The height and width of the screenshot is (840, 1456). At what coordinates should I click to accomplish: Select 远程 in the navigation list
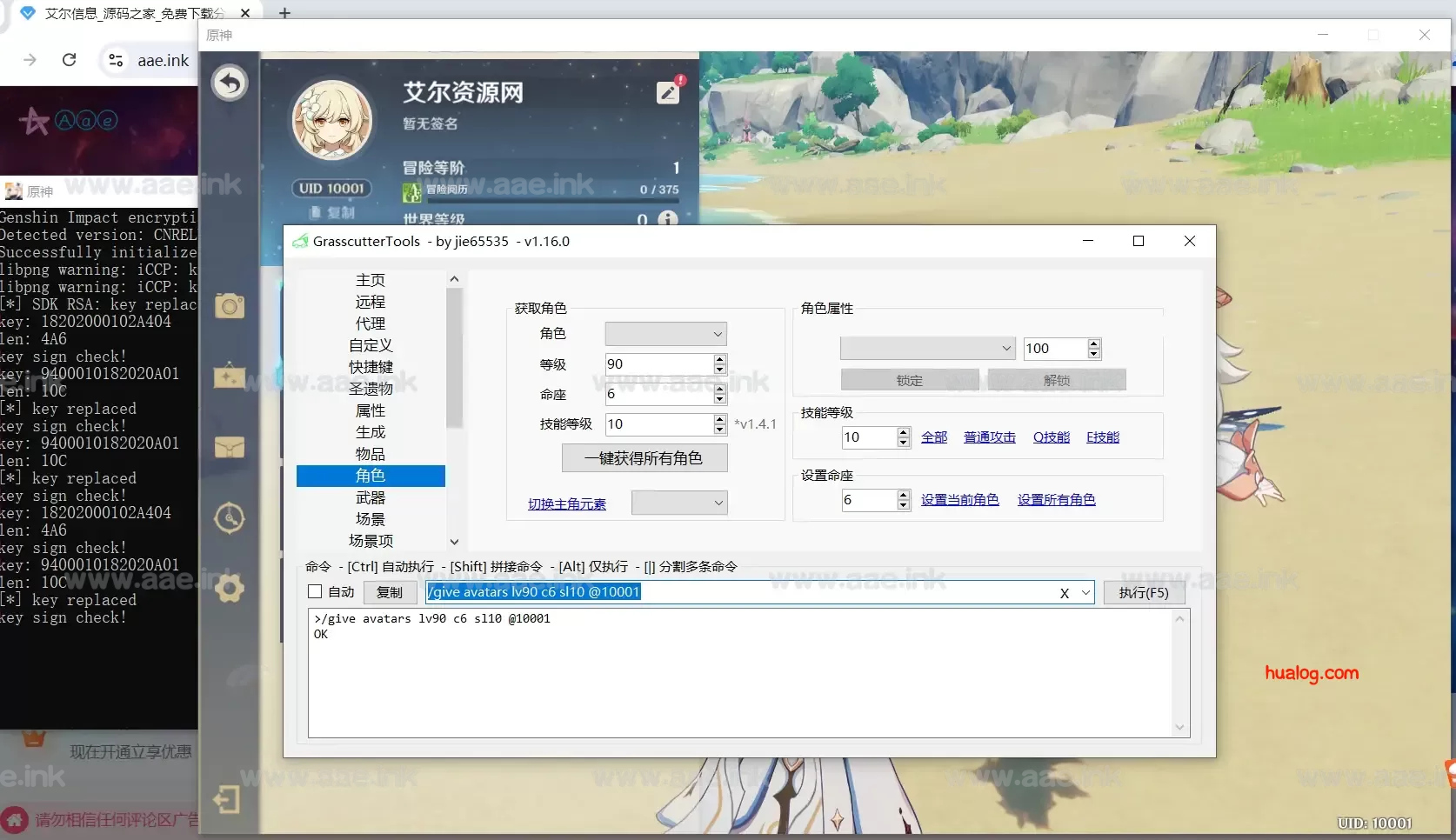(x=371, y=302)
